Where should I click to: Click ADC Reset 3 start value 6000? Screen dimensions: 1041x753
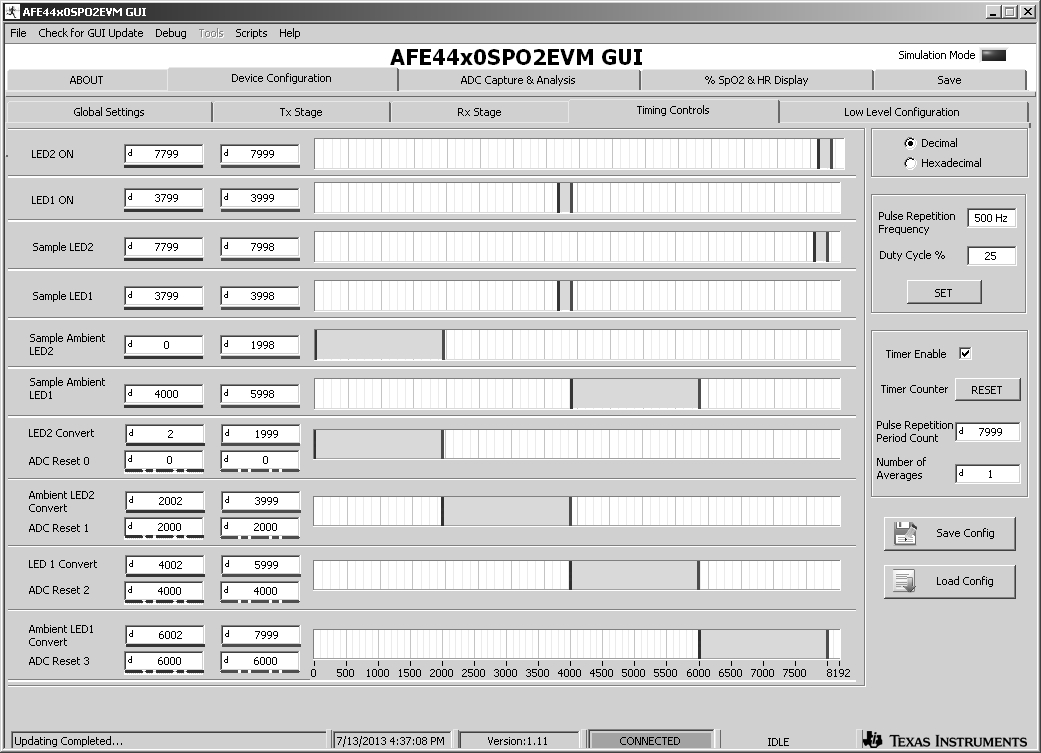tap(164, 661)
